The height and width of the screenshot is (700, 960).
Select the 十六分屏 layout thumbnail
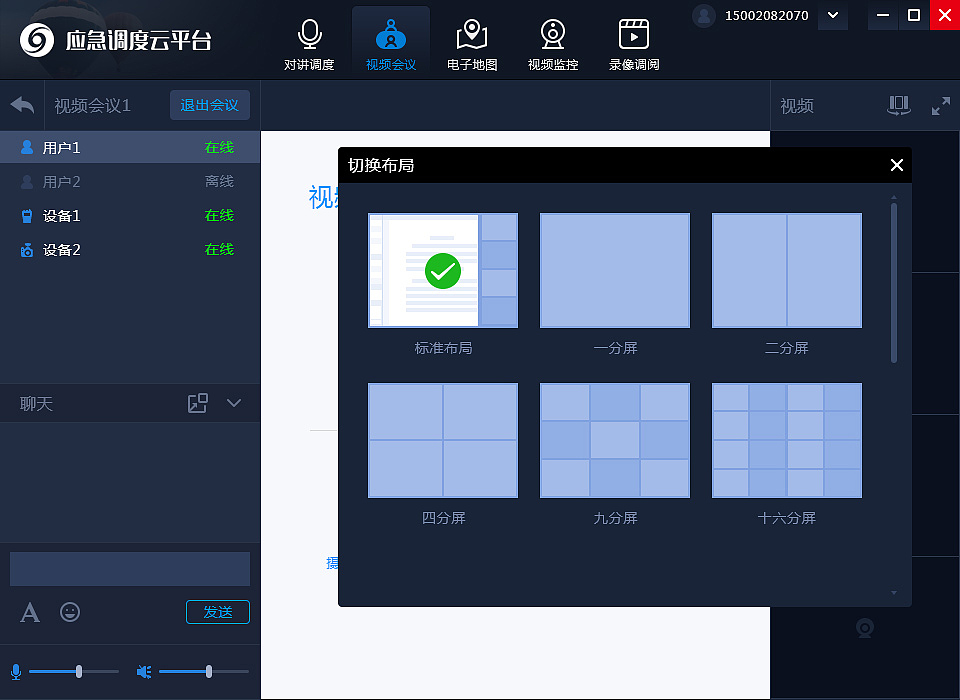click(787, 440)
